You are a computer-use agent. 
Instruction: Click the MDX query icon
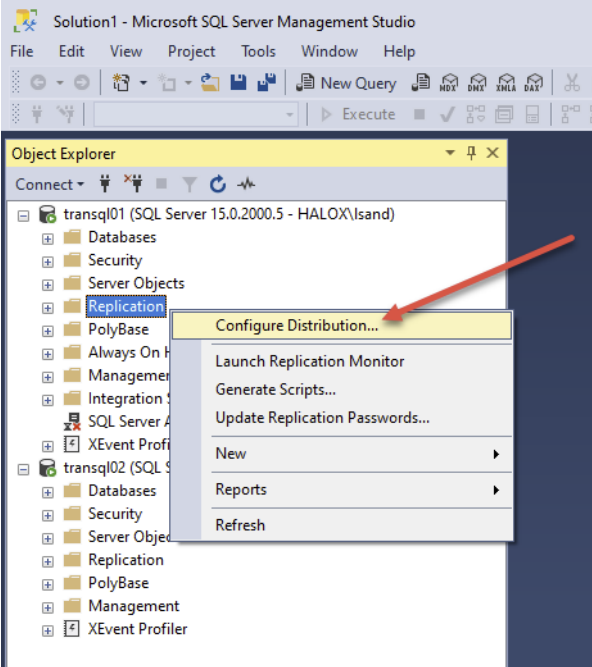448,83
